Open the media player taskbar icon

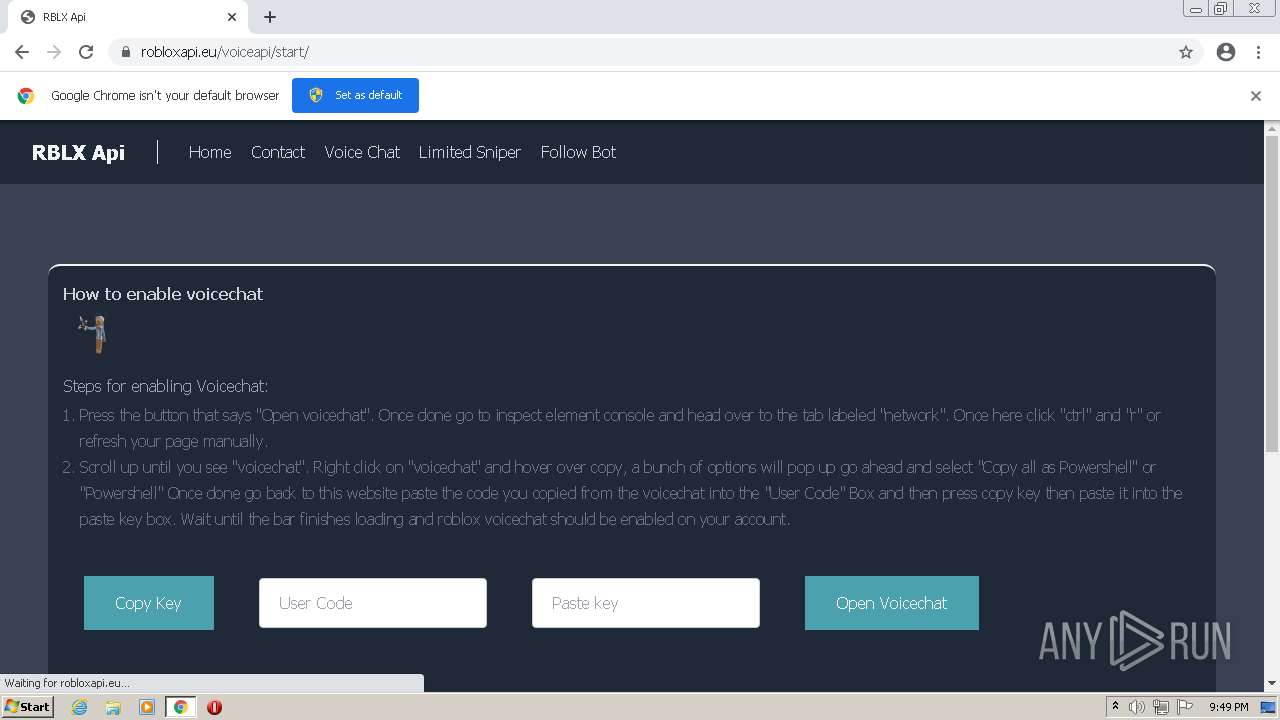tap(147, 707)
